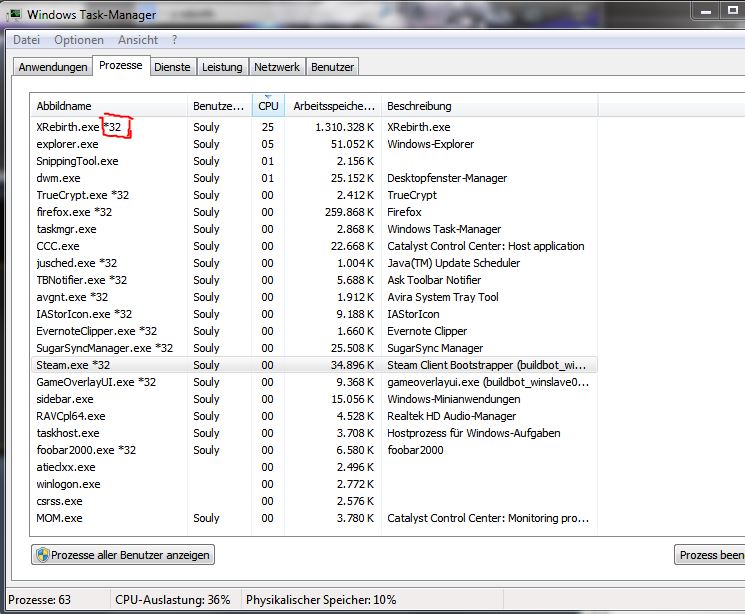Switch to the Dienste tab
This screenshot has height=614, width=745.
coord(172,67)
